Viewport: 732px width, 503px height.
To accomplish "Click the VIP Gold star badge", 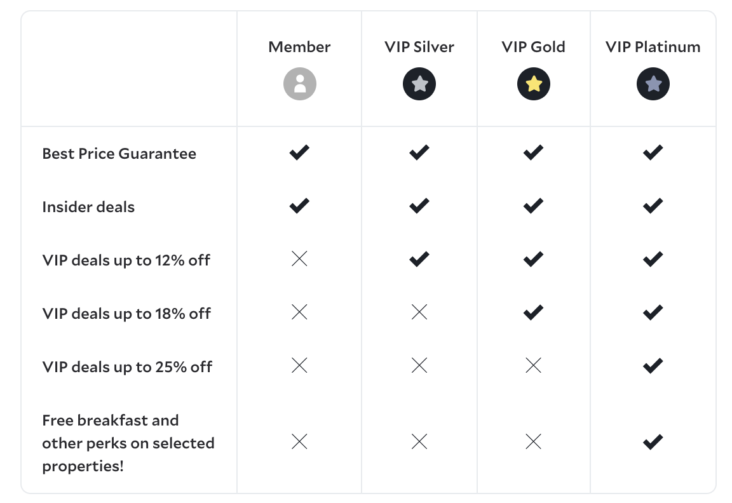I will 533,84.
